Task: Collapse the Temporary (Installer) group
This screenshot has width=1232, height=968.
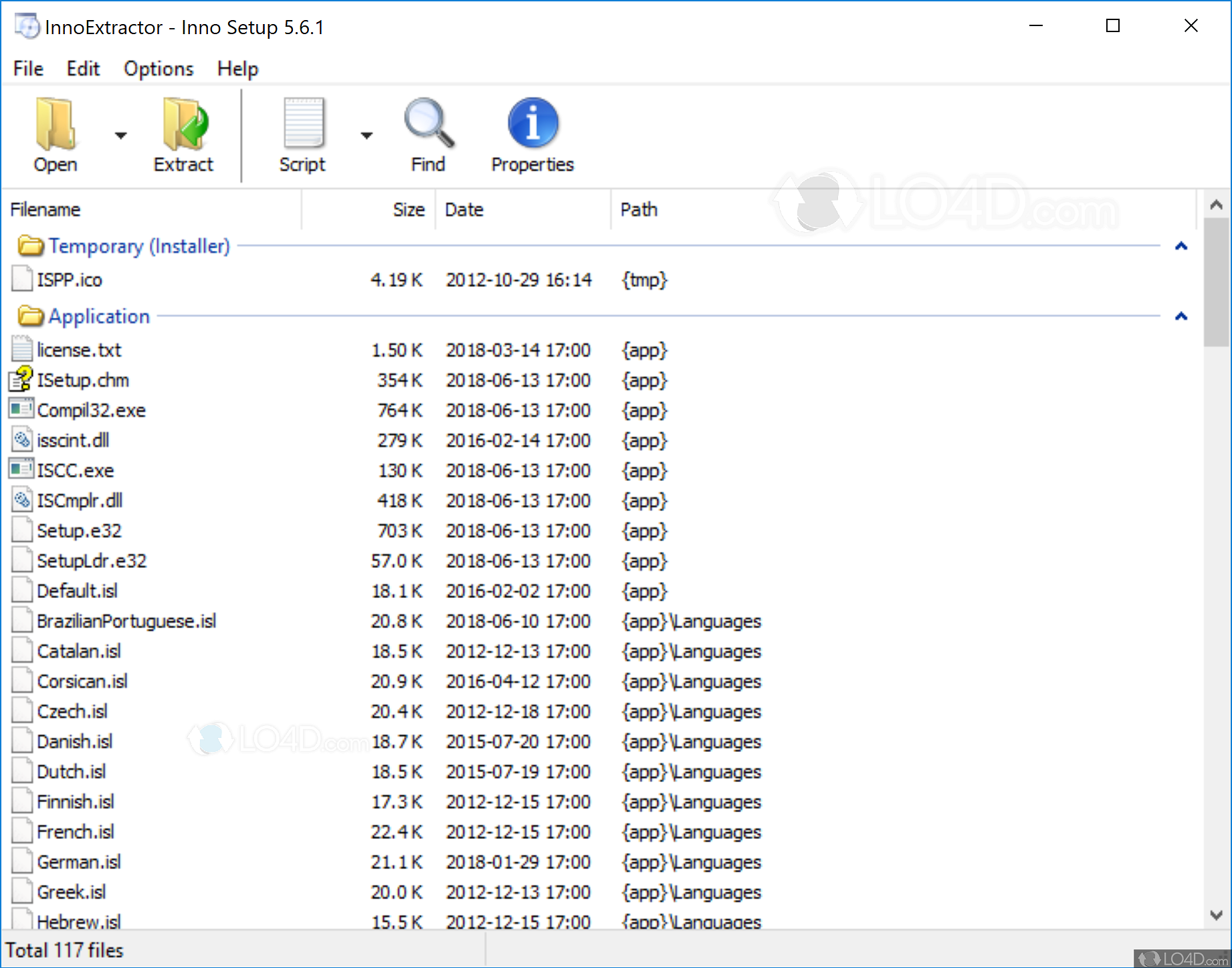Action: click(1181, 246)
